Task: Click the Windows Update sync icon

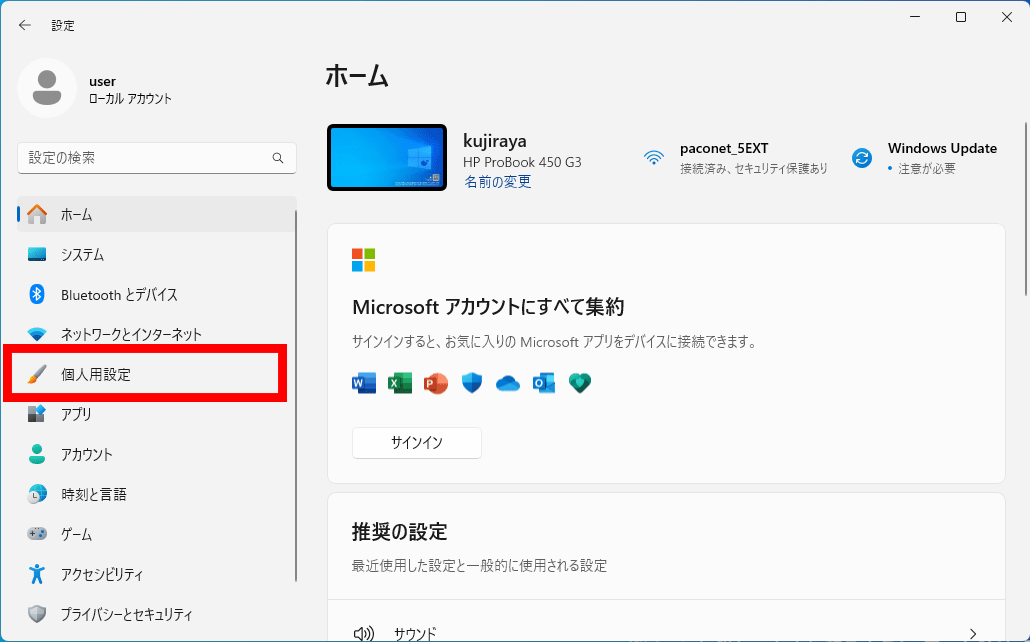Action: (x=861, y=157)
